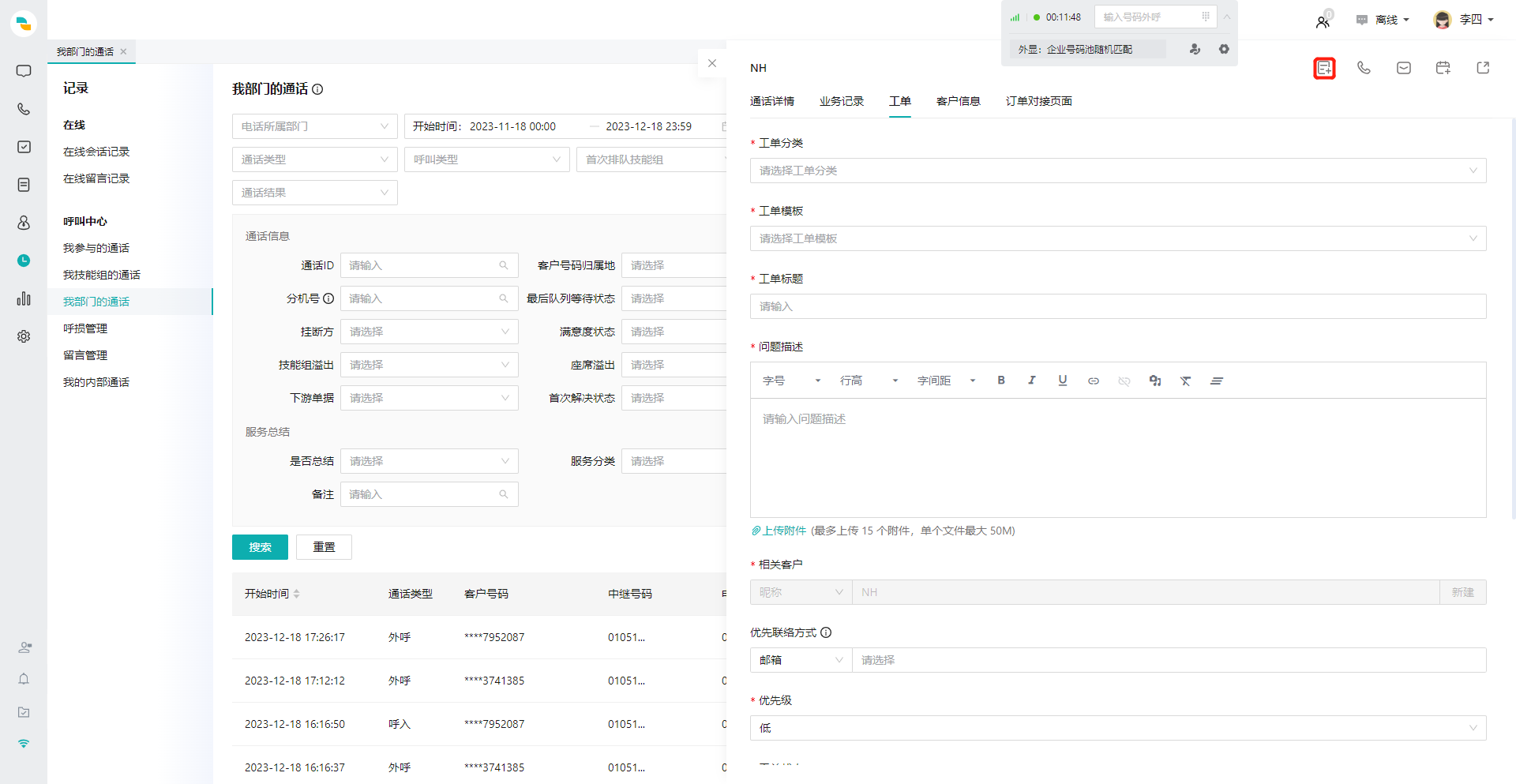Open the 字号 font size dropdown
Image resolution: width=1516 pixels, height=784 pixels.
[x=792, y=381]
